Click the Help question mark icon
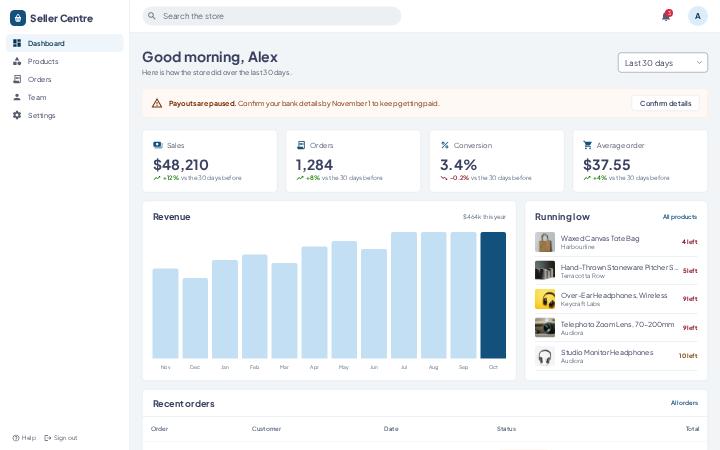 tap(16, 438)
